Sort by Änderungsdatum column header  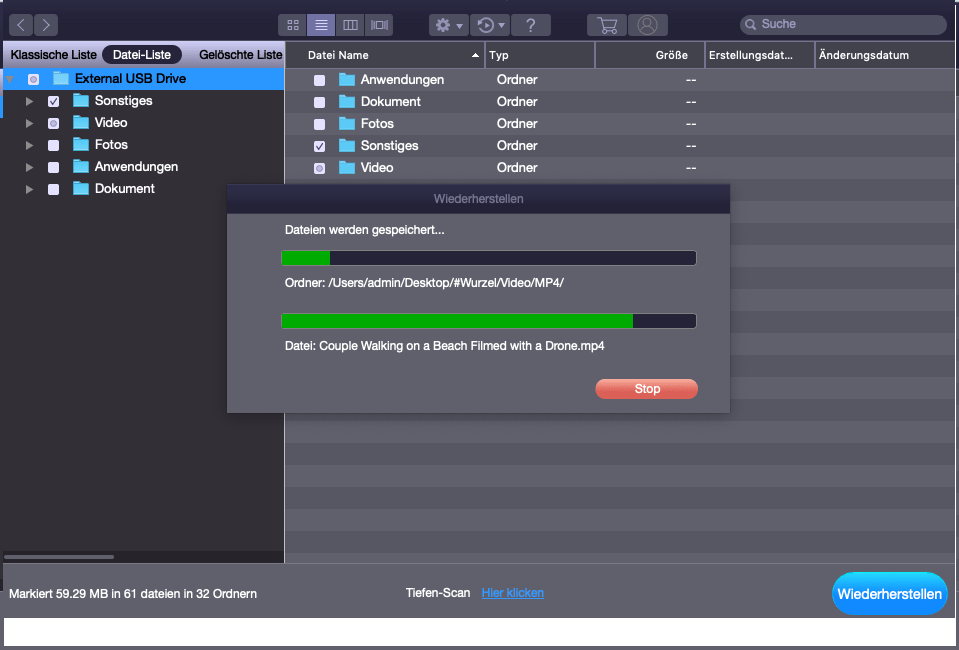point(887,55)
